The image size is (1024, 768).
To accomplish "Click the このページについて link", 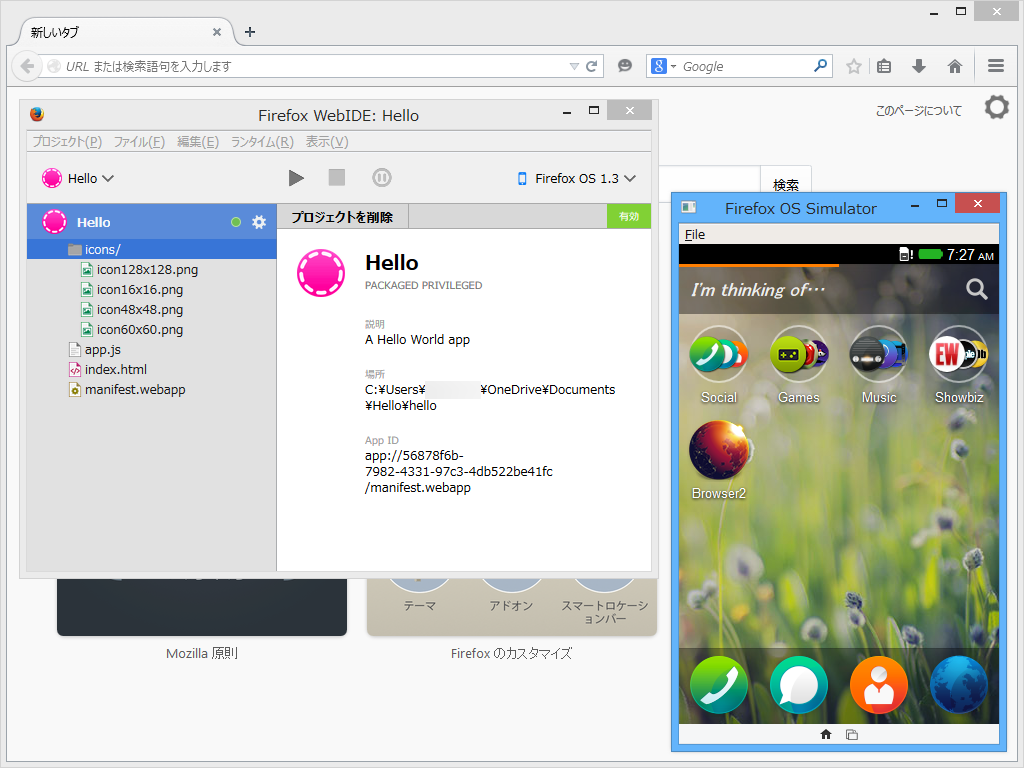I will point(919,111).
